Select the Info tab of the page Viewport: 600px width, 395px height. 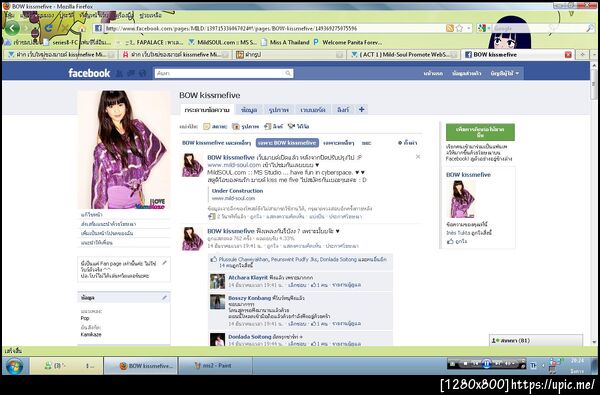coord(249,110)
